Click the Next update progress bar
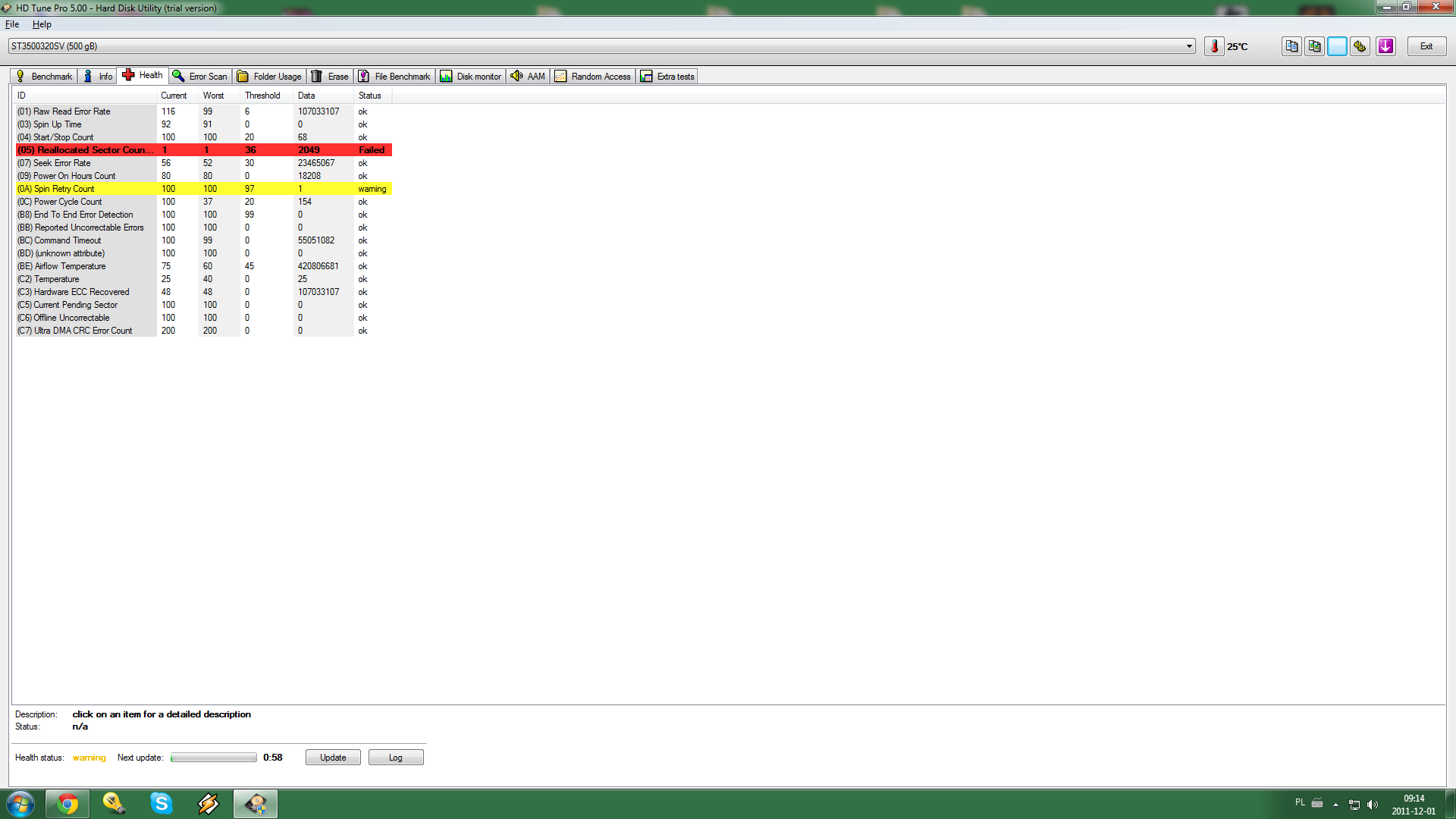 coord(214,758)
